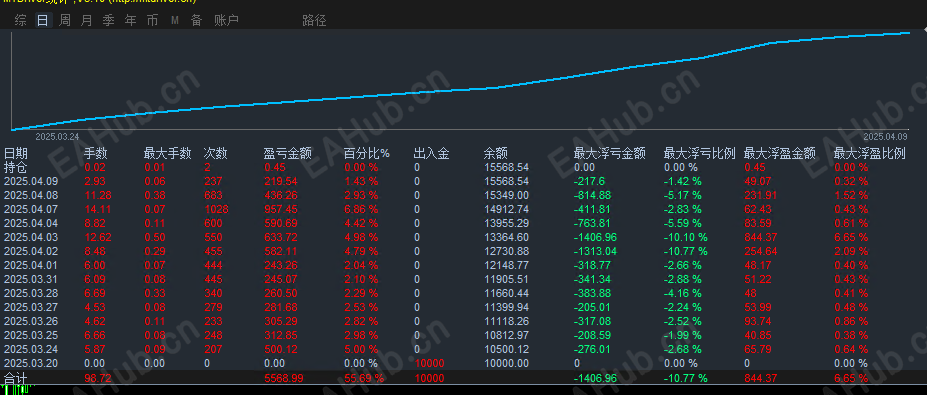Click the 最大浮亏金额 column header

(x=610, y=154)
